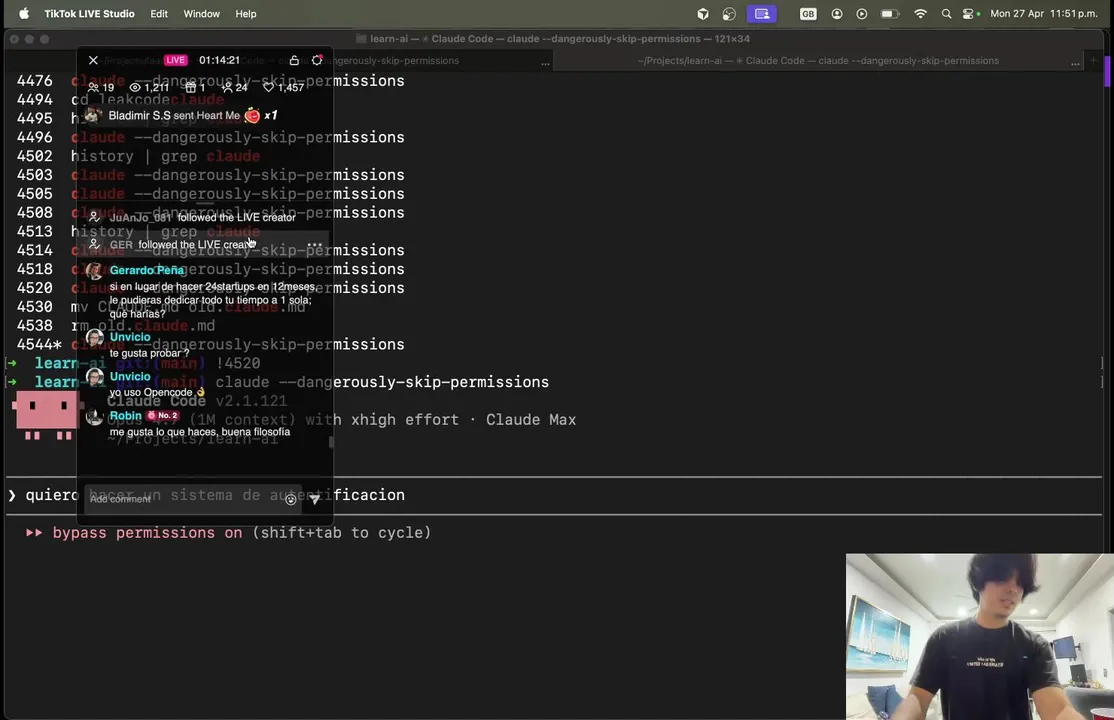Click the cube icon in menu bar
Screen dimensions: 1114x720
tap(703, 14)
